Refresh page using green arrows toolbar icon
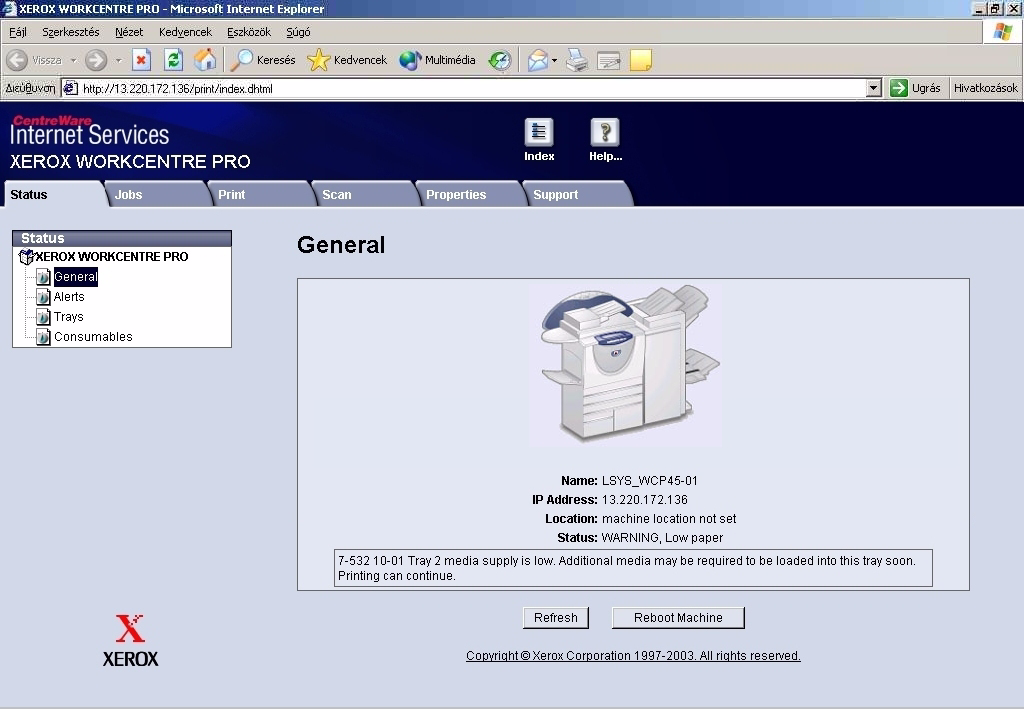 click(173, 60)
